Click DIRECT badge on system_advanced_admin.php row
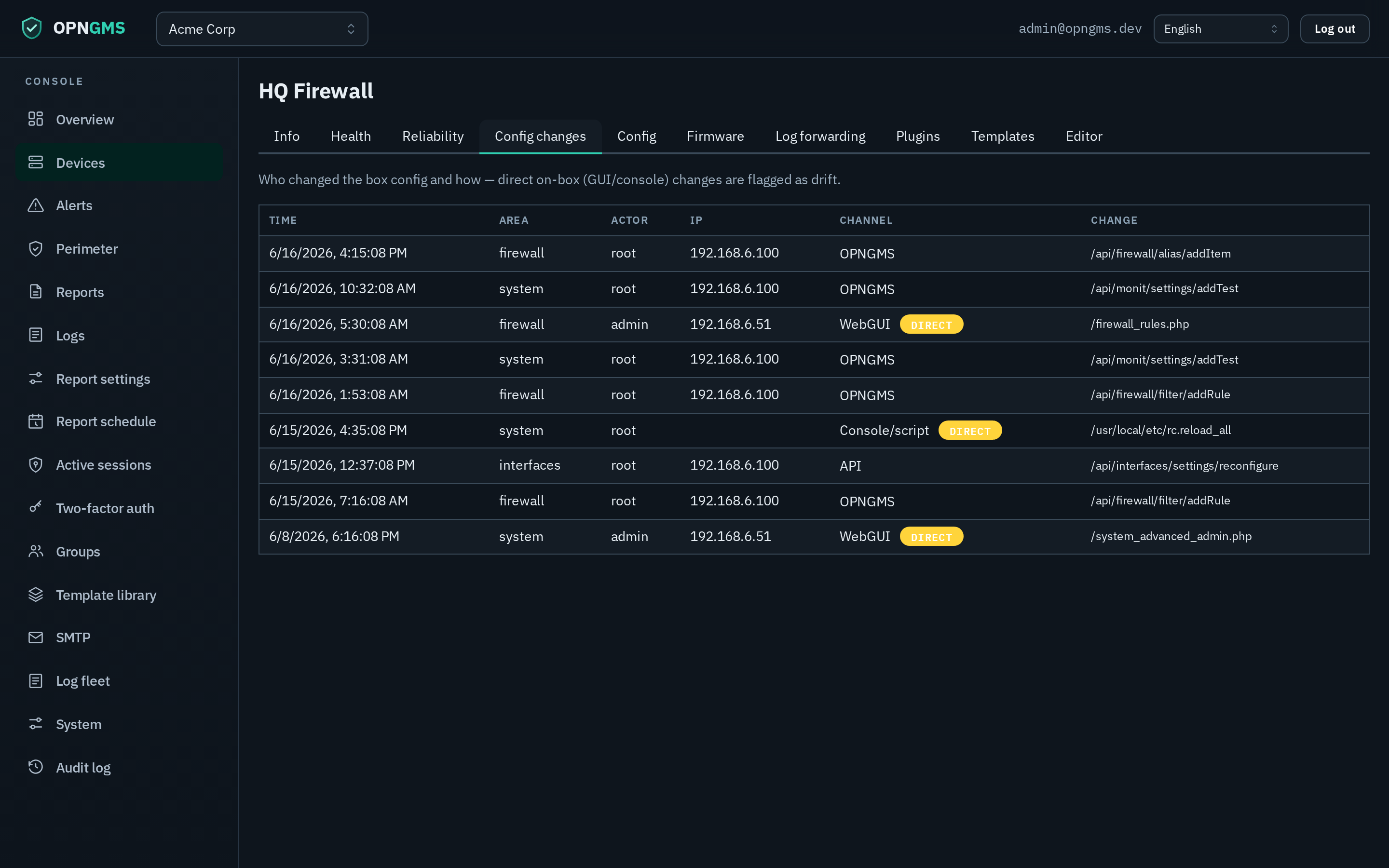The image size is (1389, 868). 931,537
